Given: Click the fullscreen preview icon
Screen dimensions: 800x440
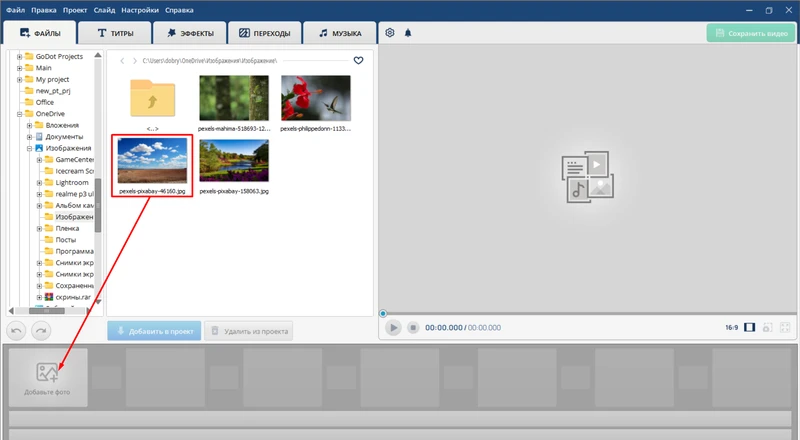Looking at the screenshot, I should [x=787, y=327].
